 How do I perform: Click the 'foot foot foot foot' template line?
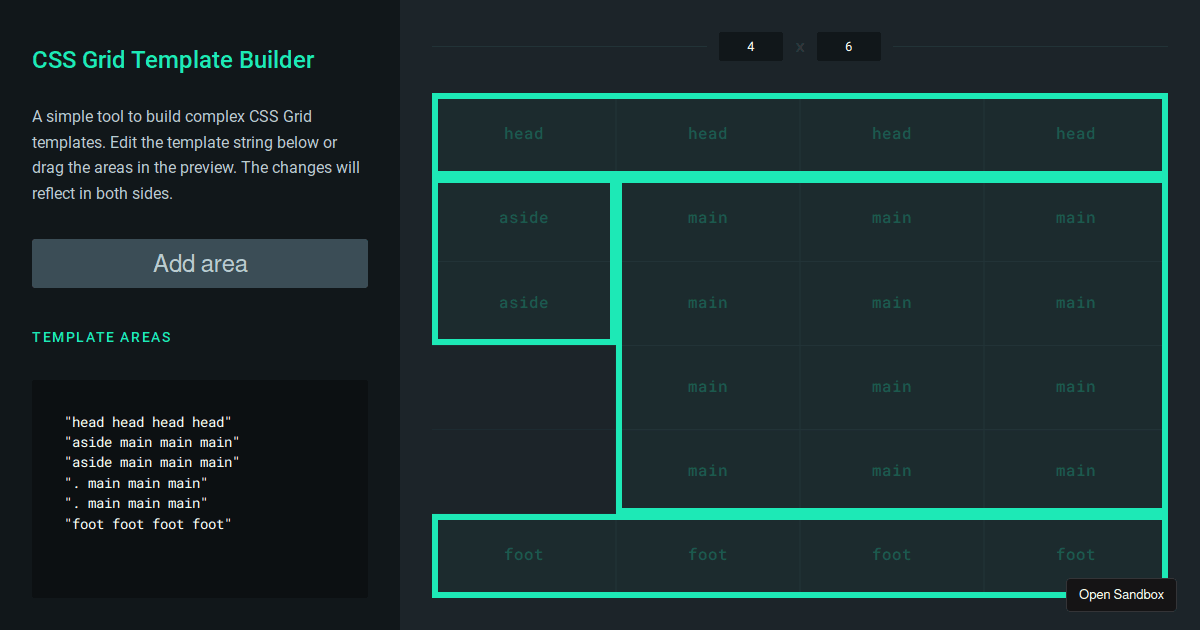coord(150,523)
